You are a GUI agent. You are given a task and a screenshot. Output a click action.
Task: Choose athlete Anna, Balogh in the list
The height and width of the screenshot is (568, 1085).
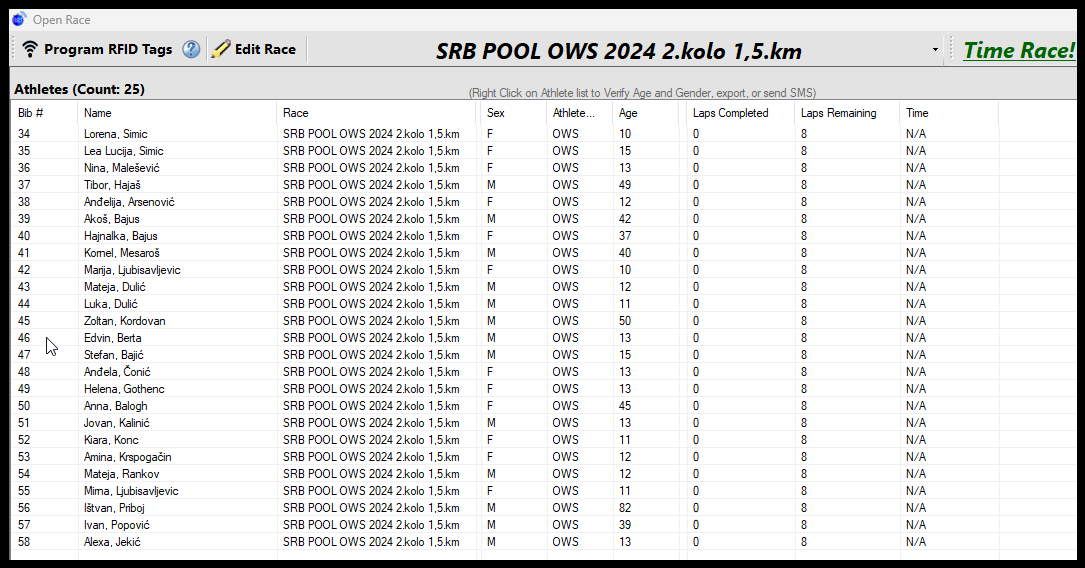115,406
